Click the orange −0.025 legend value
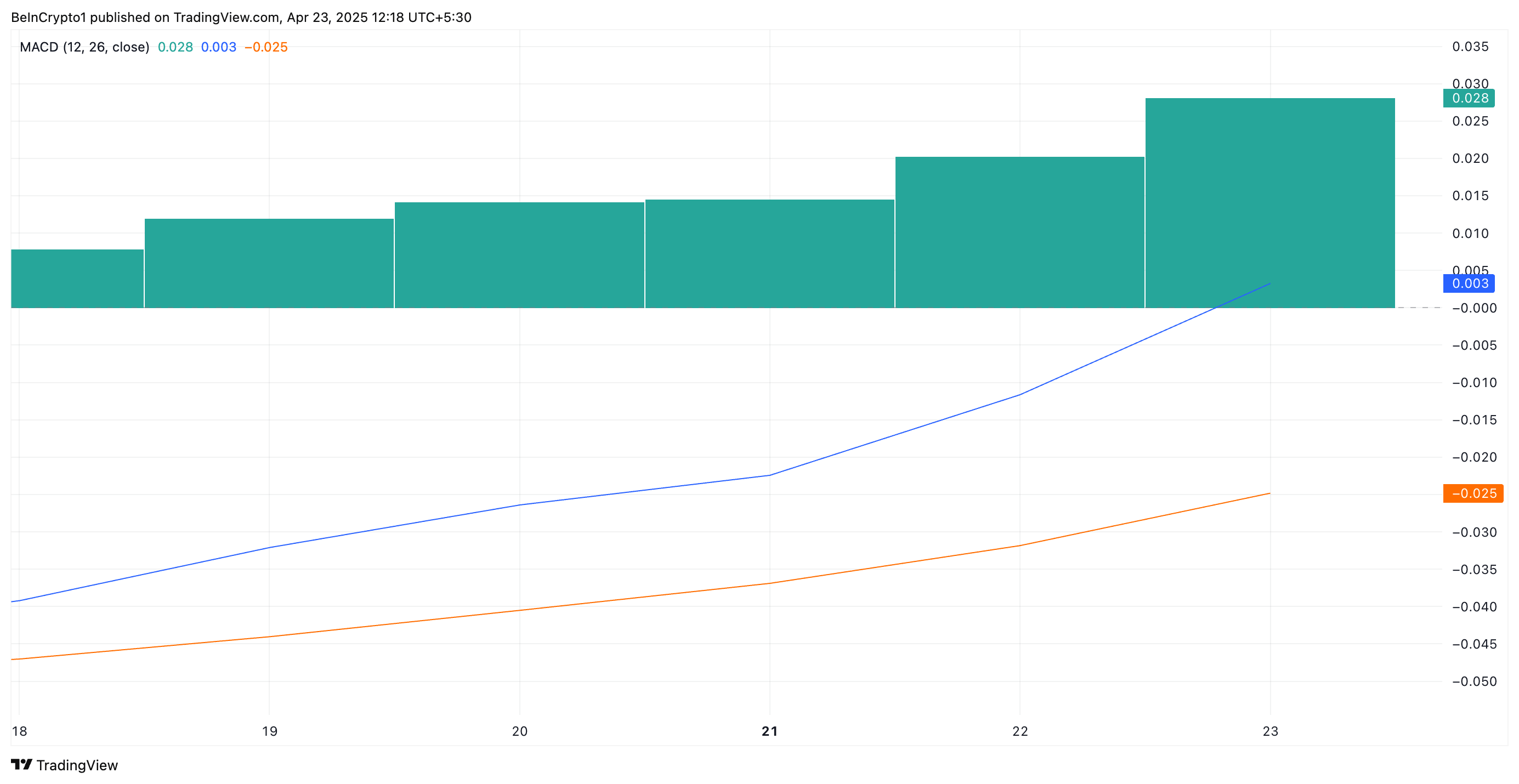Image resolution: width=1519 pixels, height=784 pixels. click(x=266, y=47)
